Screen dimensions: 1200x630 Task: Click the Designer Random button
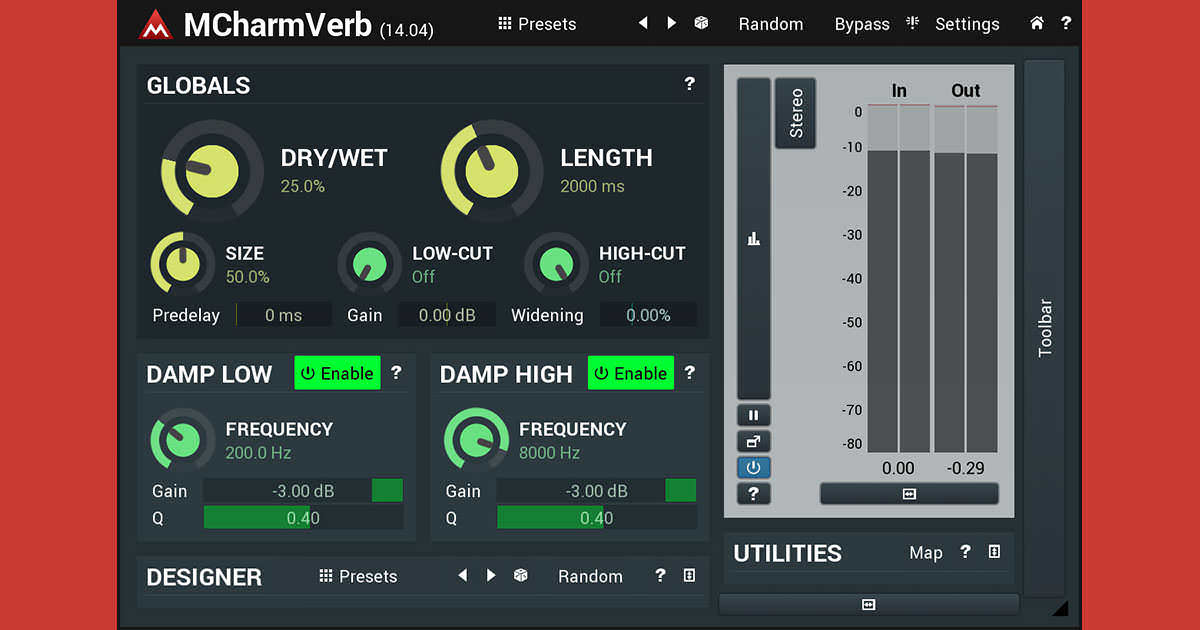590,576
